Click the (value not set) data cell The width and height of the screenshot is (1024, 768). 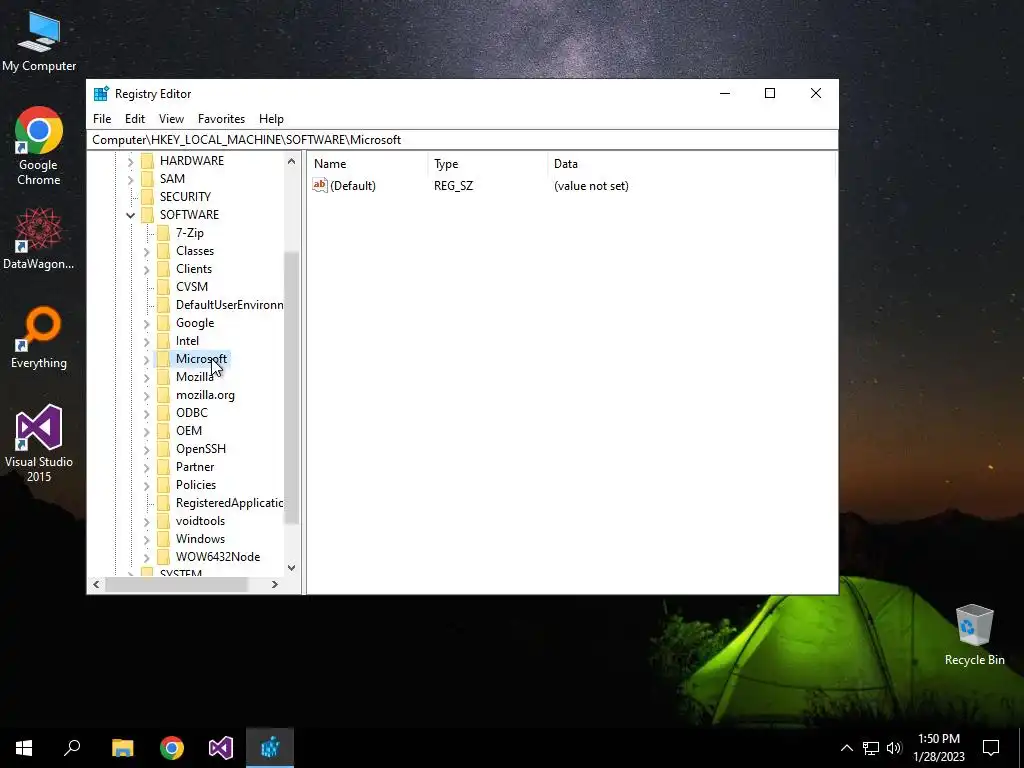(591, 186)
